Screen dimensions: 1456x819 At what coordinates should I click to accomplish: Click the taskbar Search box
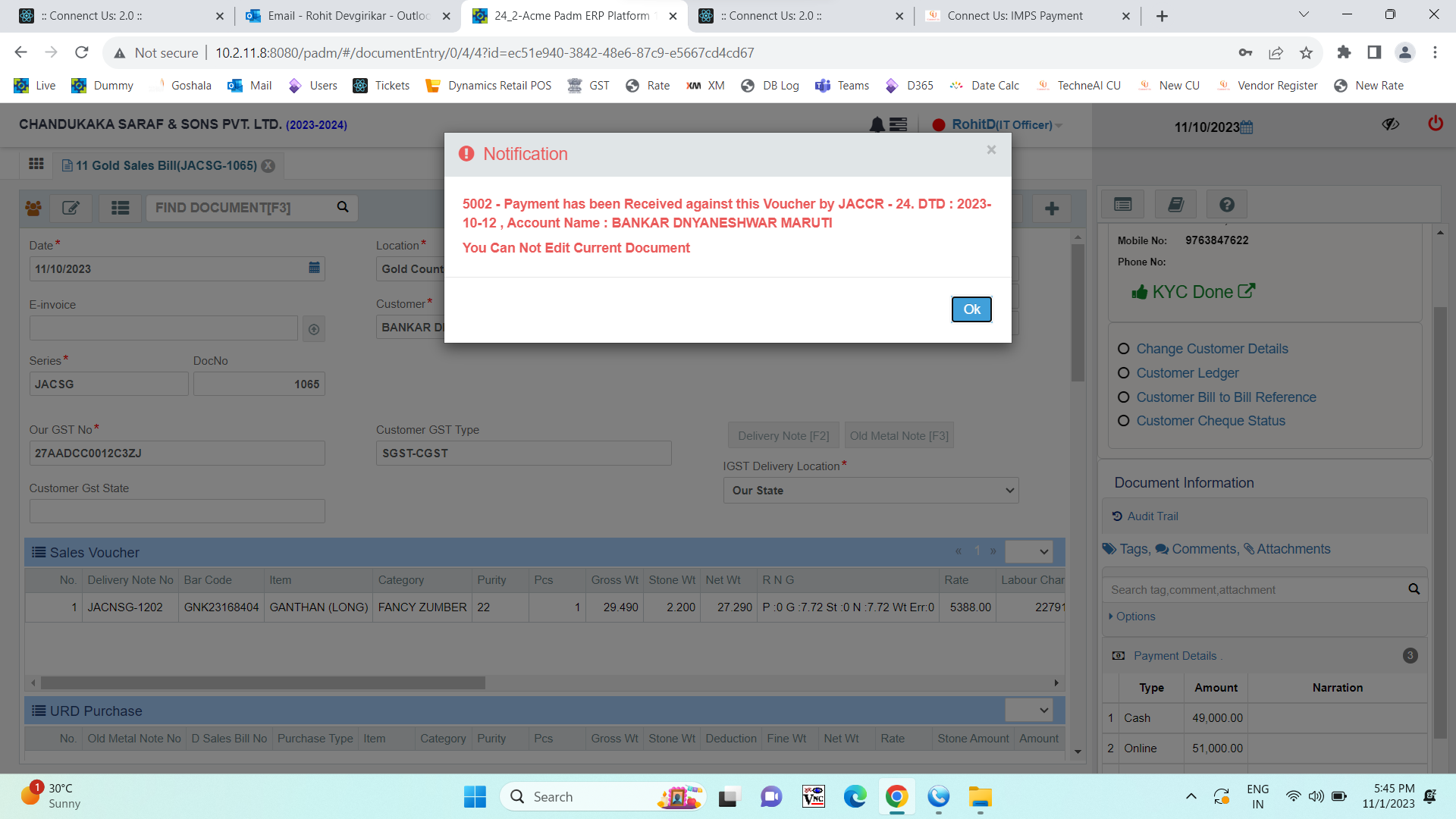point(602,797)
